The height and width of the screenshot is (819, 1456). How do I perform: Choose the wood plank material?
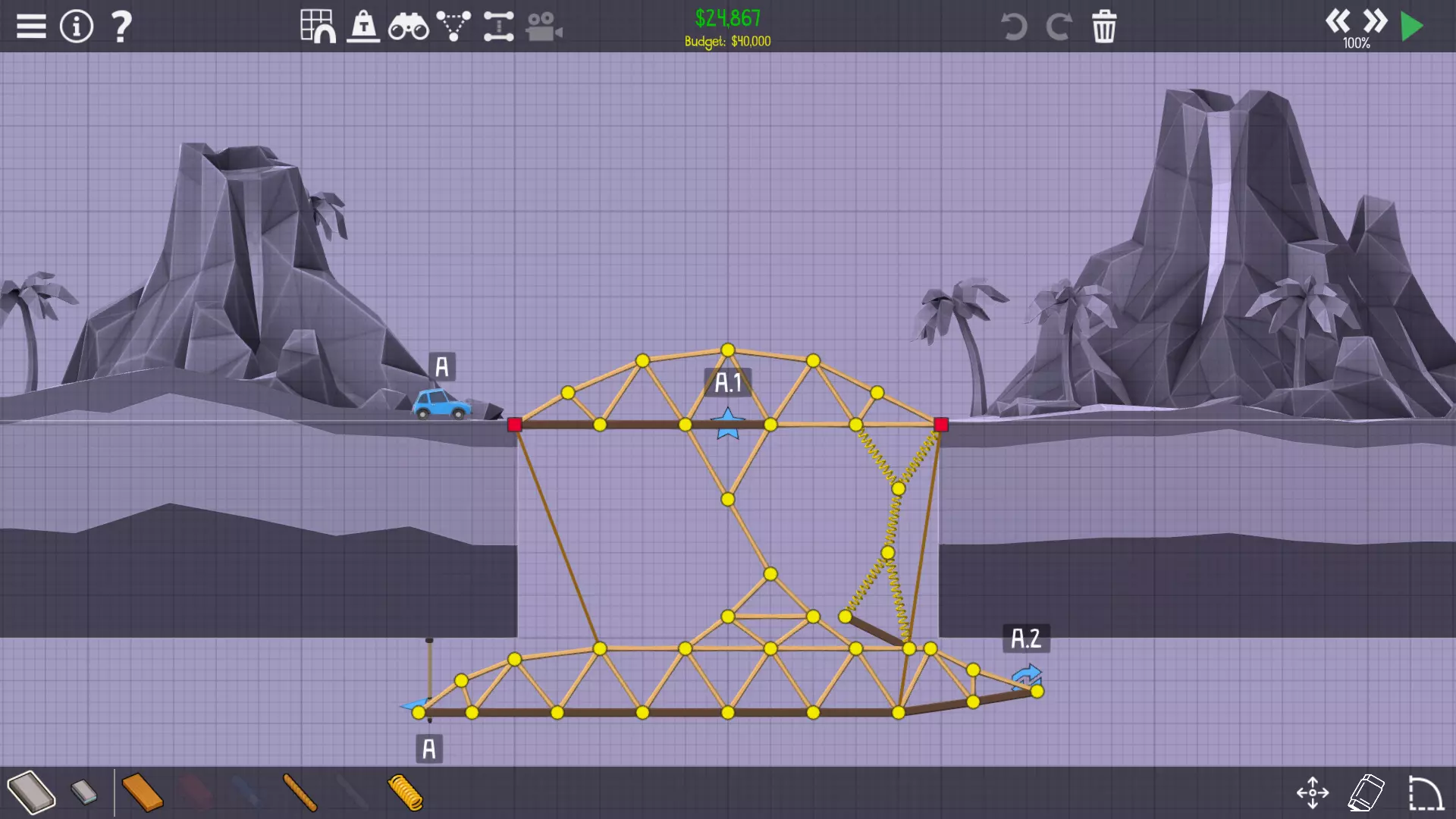coord(143,792)
